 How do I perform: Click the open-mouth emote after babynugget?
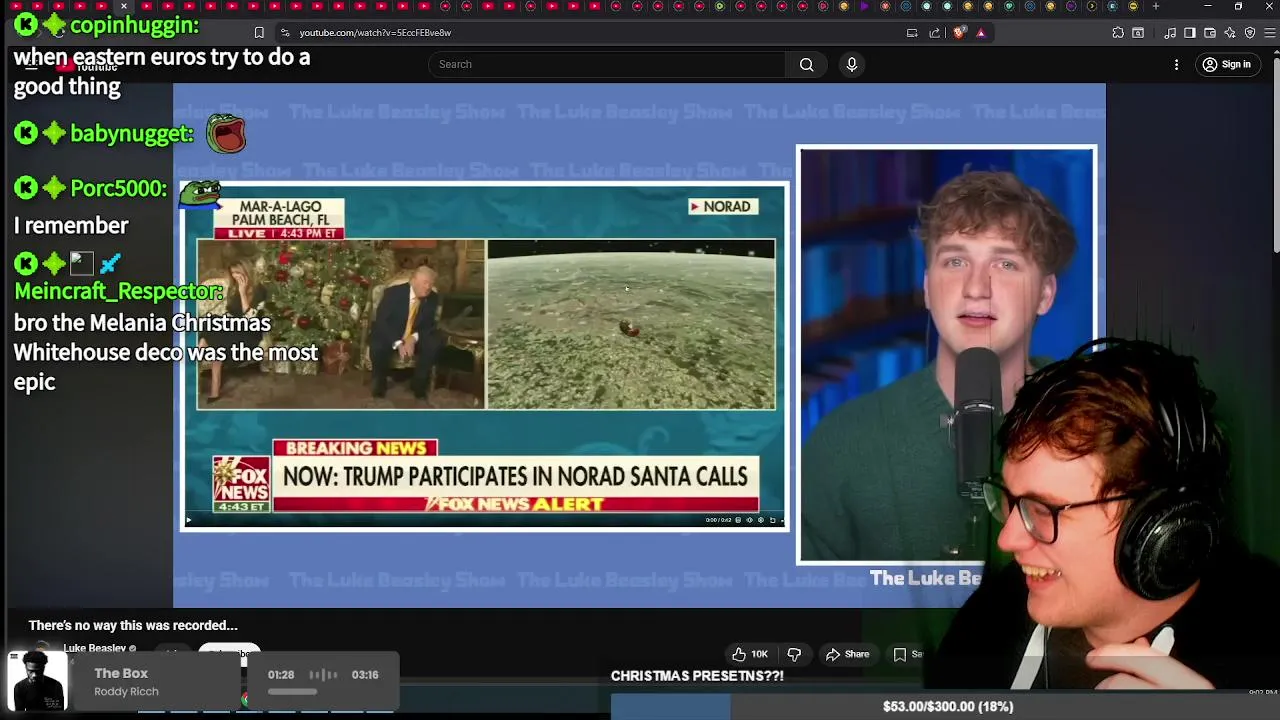(x=226, y=133)
